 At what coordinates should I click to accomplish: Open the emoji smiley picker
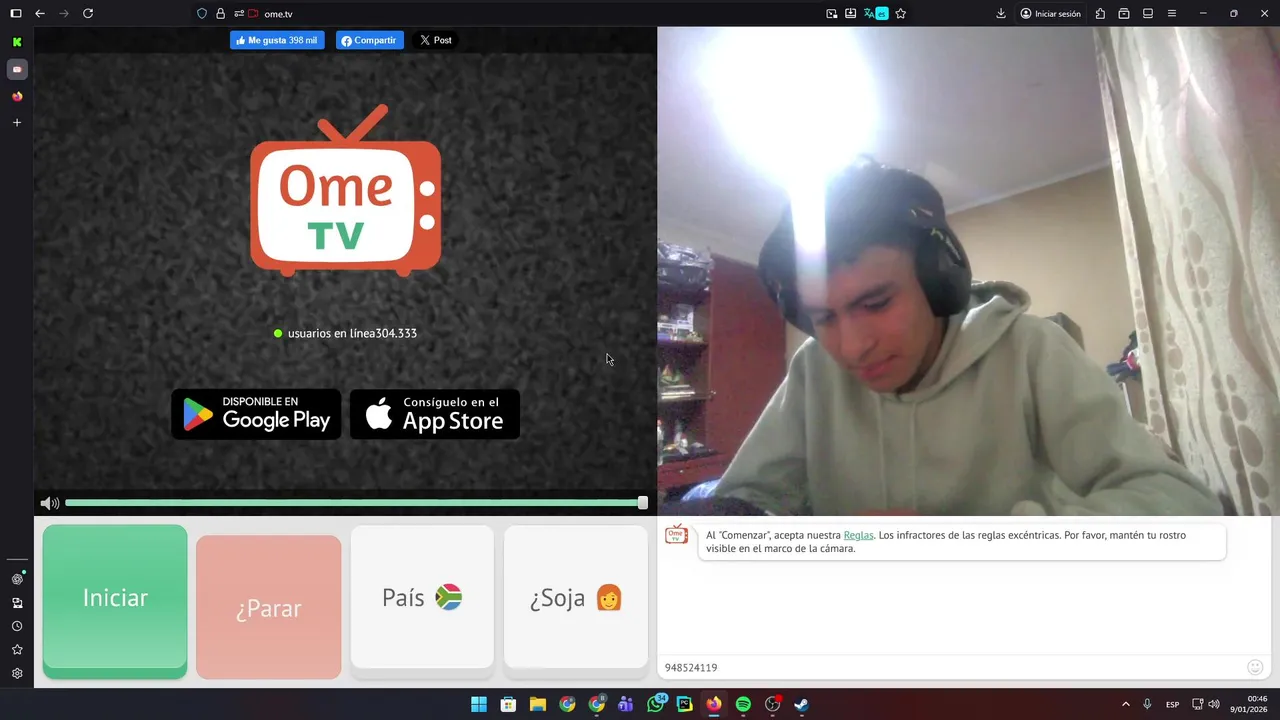pyautogui.click(x=1255, y=667)
